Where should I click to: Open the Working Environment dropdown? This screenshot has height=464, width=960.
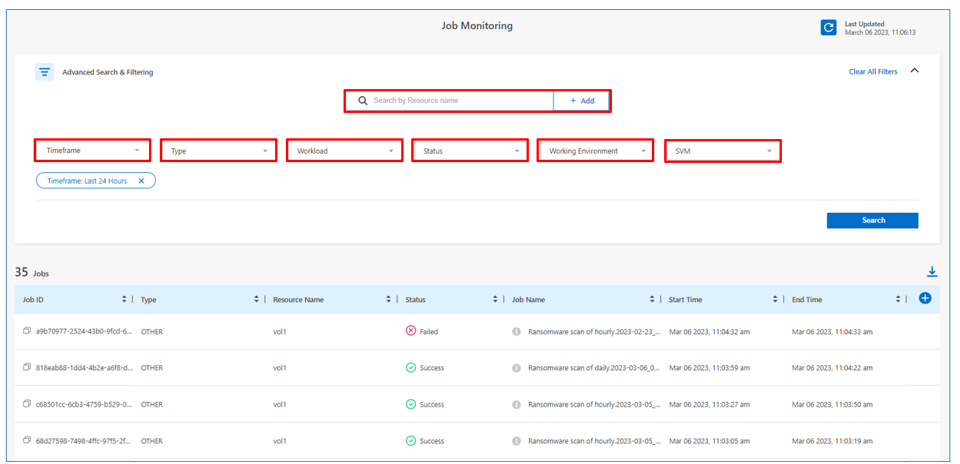[x=595, y=151]
